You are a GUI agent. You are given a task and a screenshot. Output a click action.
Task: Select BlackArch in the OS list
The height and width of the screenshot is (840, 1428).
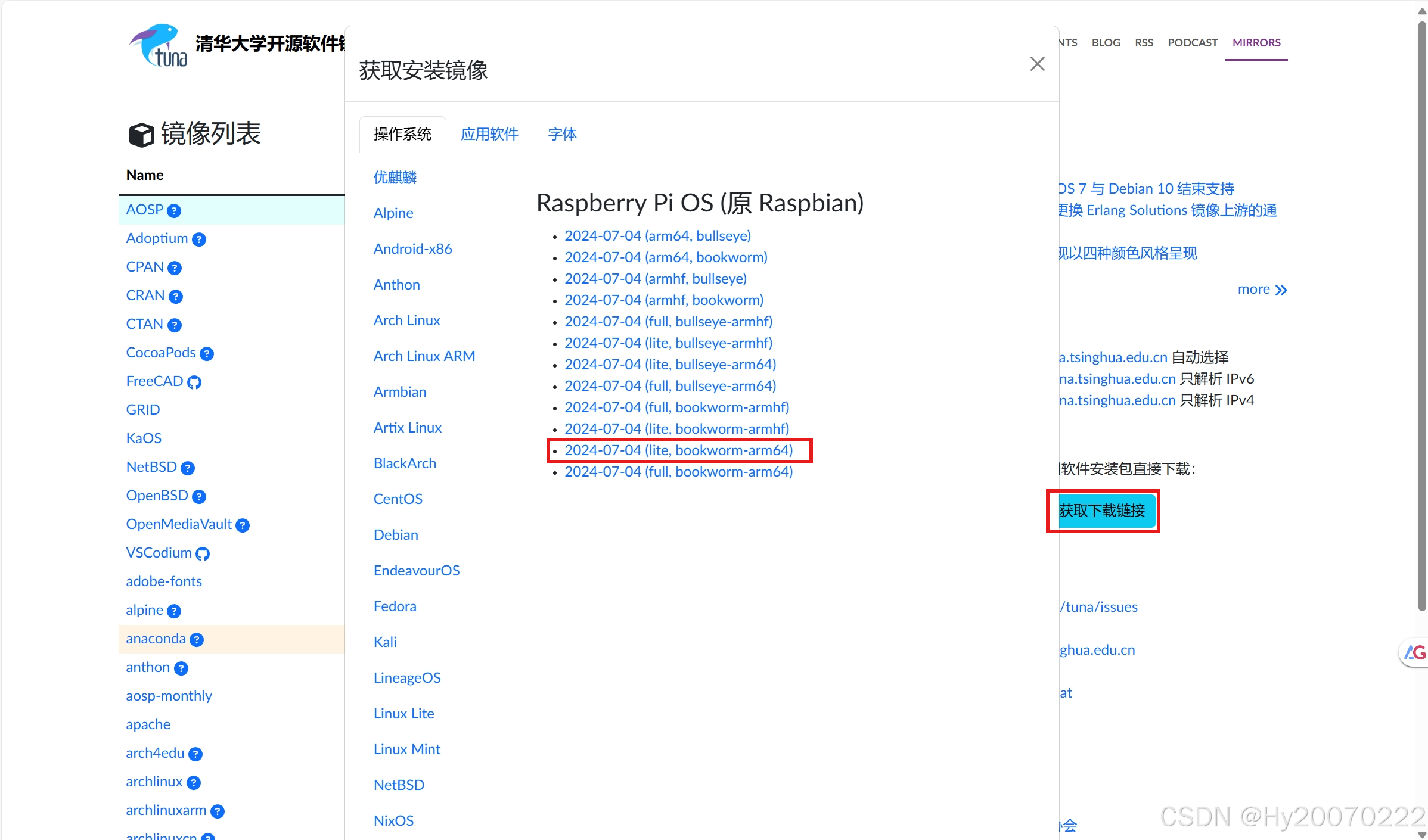(405, 463)
